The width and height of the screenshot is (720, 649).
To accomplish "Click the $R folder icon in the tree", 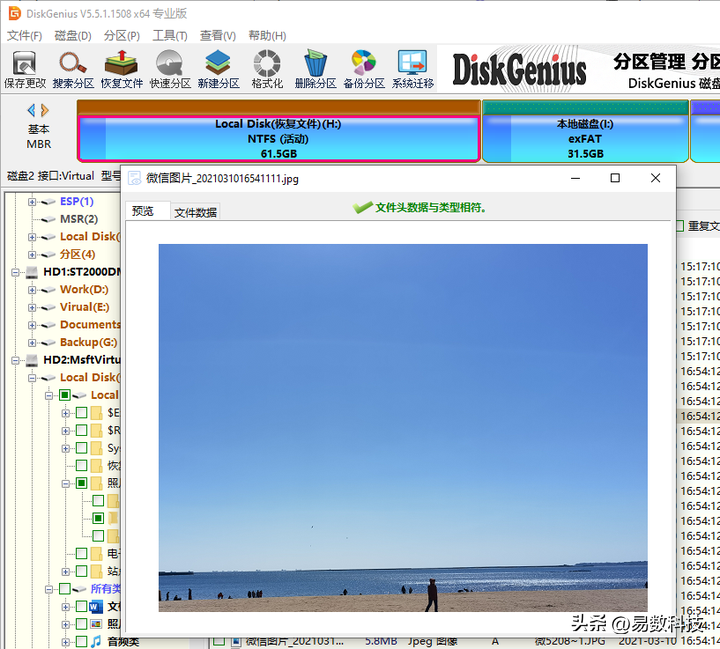I will [96, 430].
